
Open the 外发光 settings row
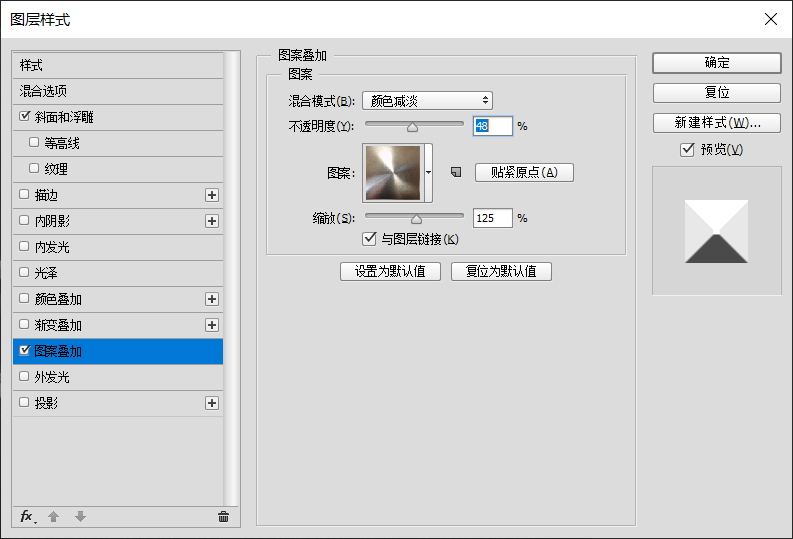[118, 377]
